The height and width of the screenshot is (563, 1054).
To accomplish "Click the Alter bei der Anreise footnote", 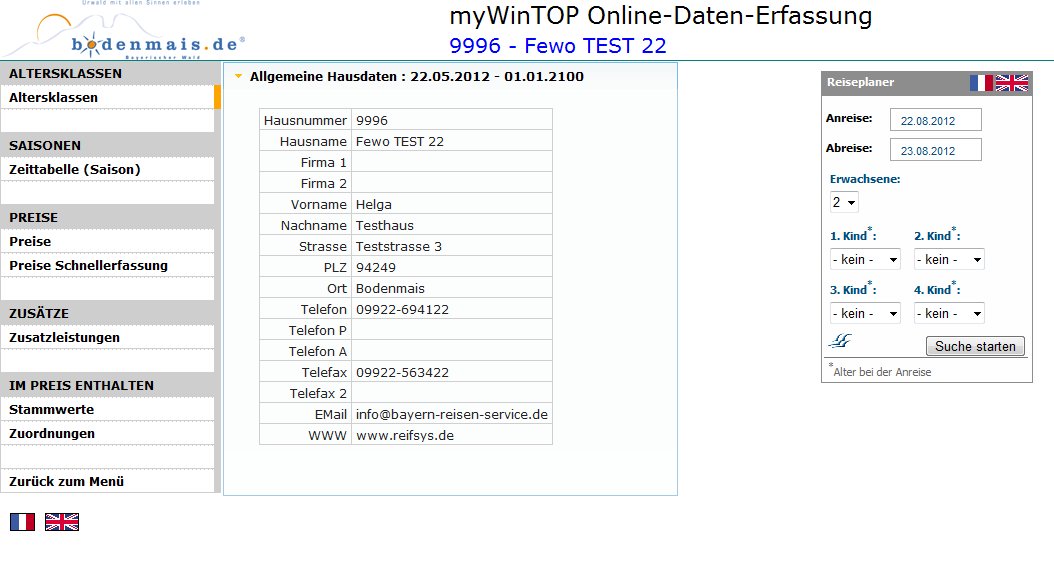I will (x=880, y=371).
